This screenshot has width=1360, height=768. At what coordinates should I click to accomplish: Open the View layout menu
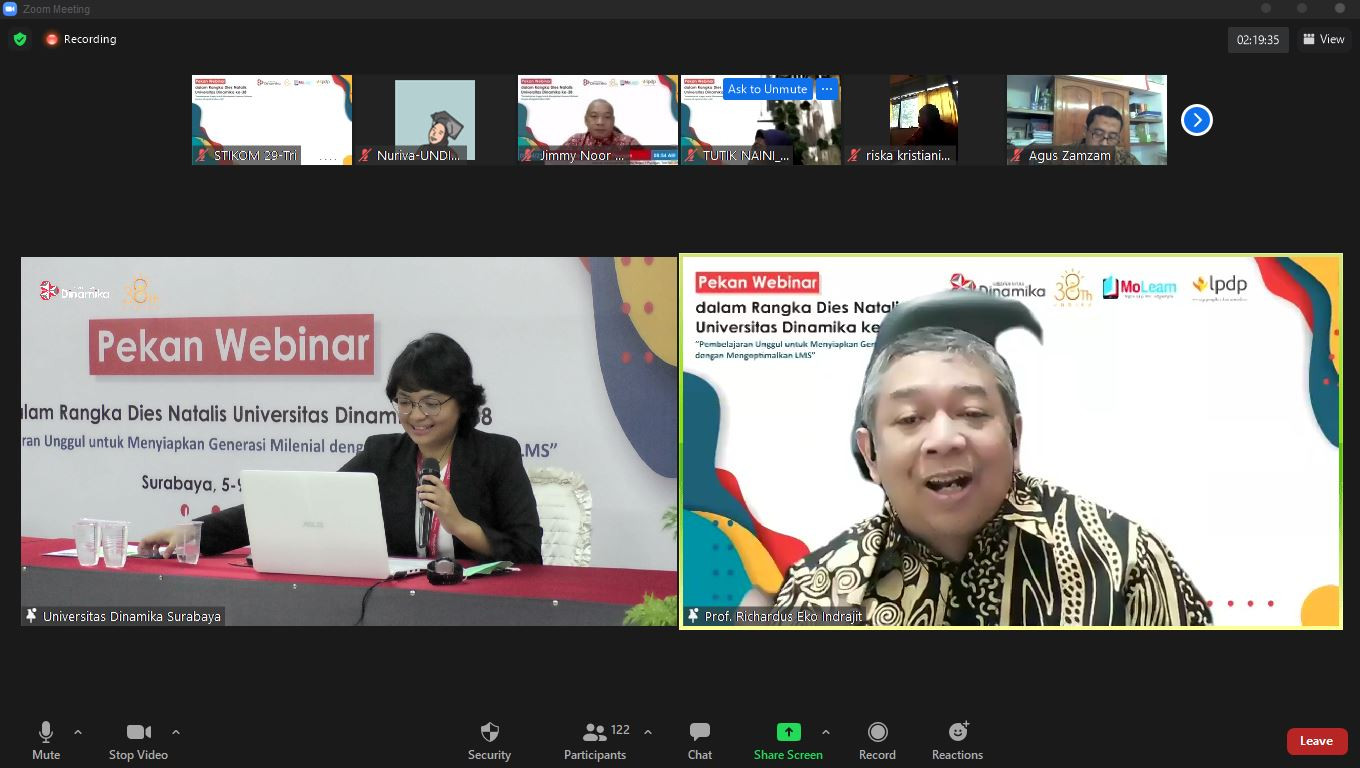(1323, 39)
